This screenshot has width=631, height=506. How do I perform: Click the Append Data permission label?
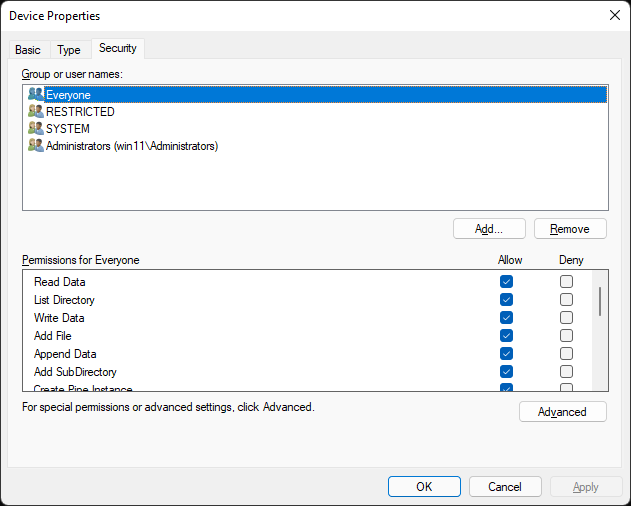pos(65,354)
